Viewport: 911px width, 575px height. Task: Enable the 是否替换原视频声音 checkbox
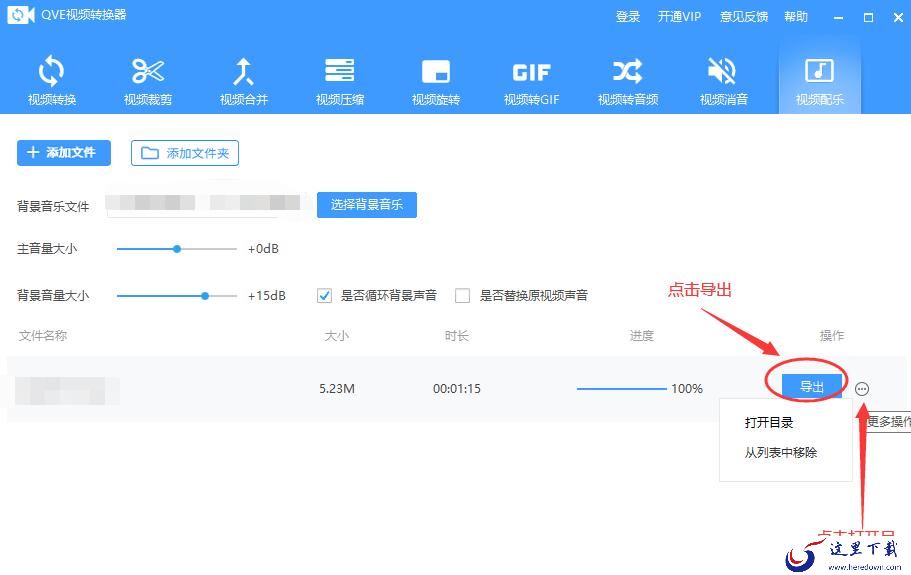(x=462, y=296)
